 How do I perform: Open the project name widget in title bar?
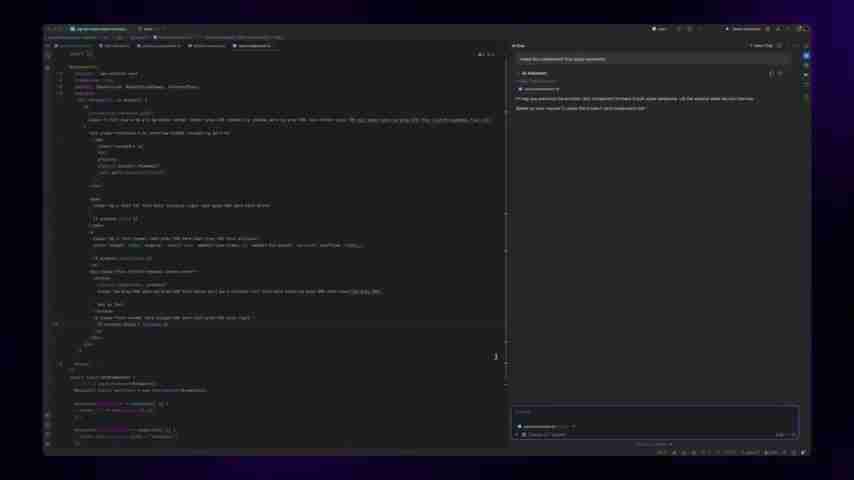coord(100,29)
